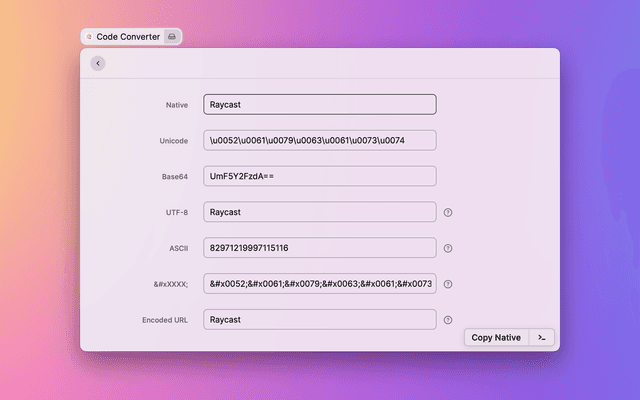Image resolution: width=640 pixels, height=400 pixels.
Task: Click into the Unicode input field
Action: point(320,140)
